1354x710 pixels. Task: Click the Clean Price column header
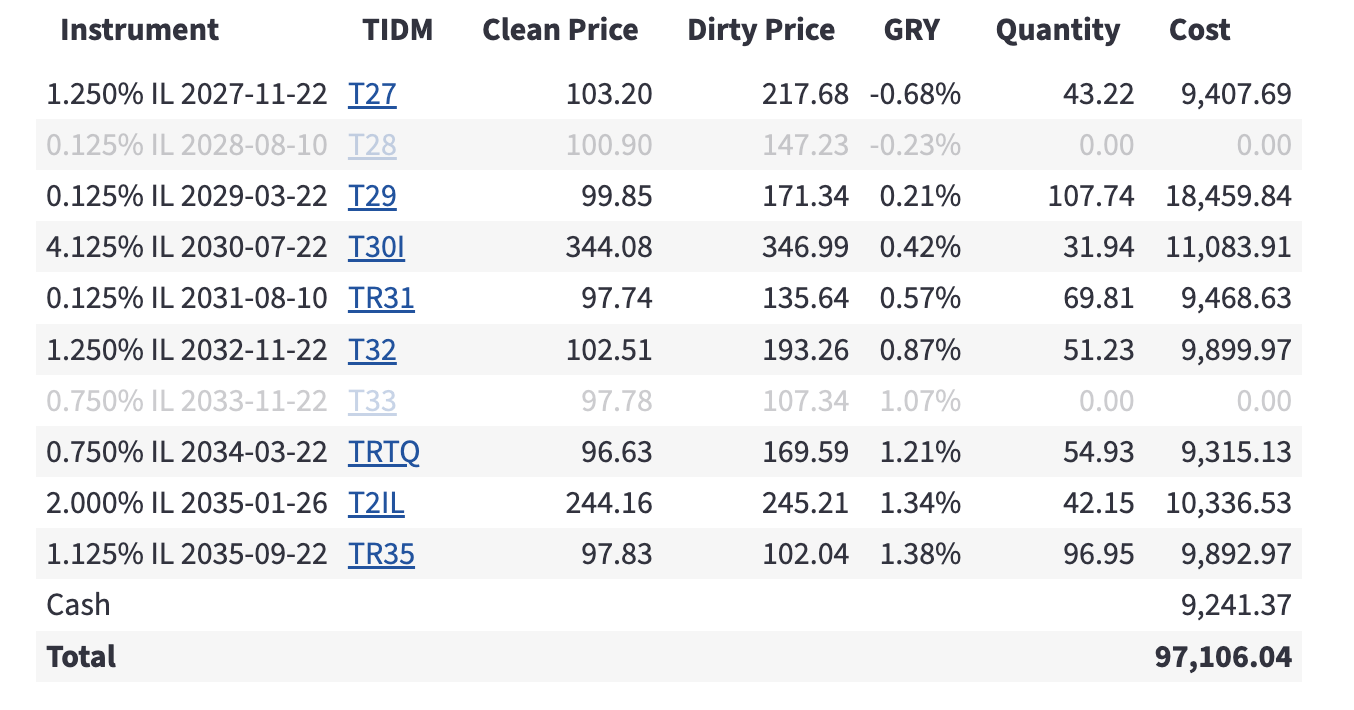coord(560,30)
